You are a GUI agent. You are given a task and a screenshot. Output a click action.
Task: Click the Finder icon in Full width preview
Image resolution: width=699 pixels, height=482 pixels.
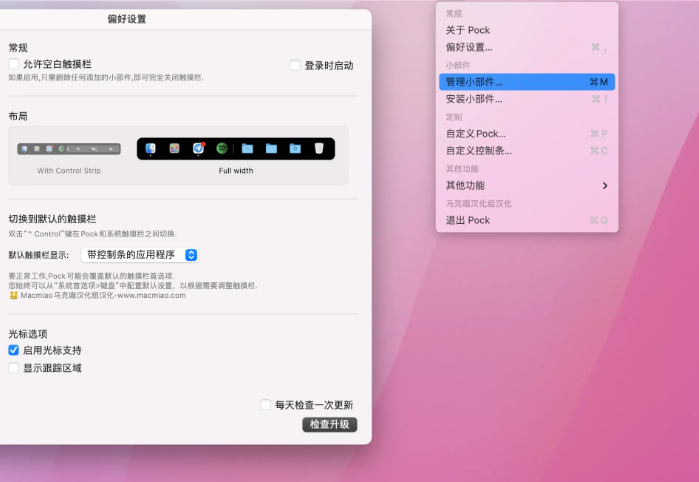[151, 148]
